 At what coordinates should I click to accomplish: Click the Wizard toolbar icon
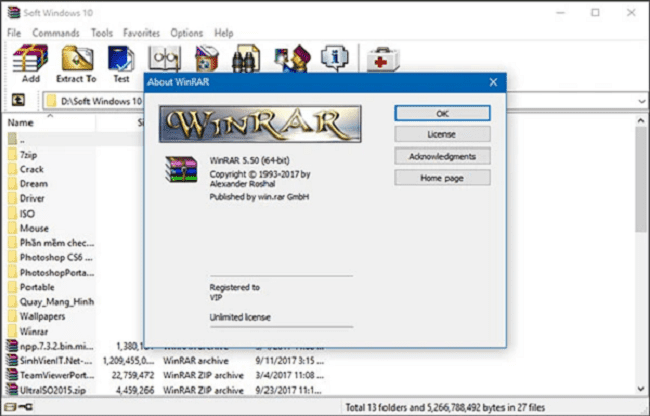point(293,58)
